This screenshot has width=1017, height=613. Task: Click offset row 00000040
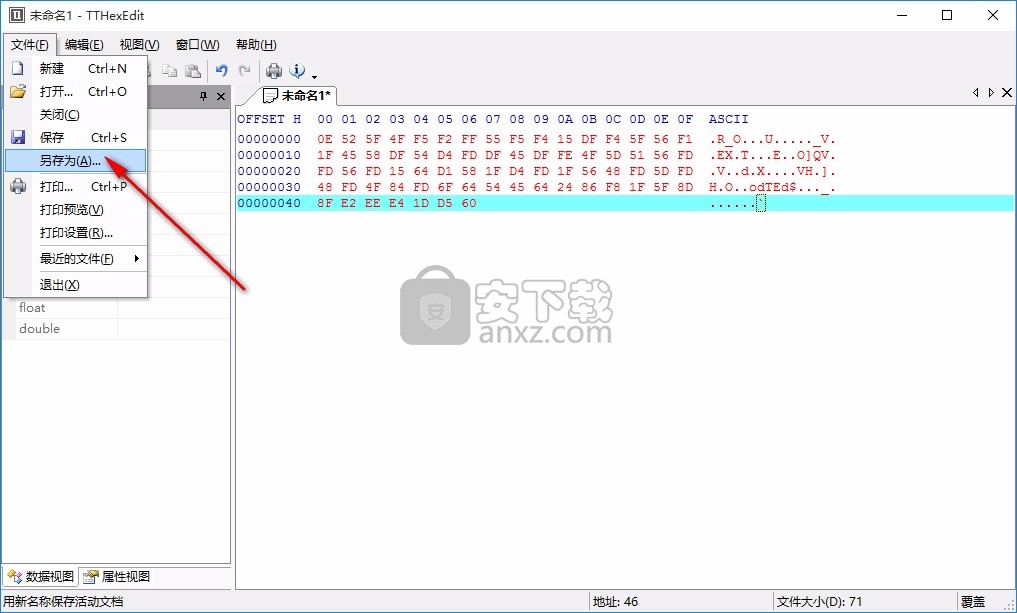click(x=269, y=204)
